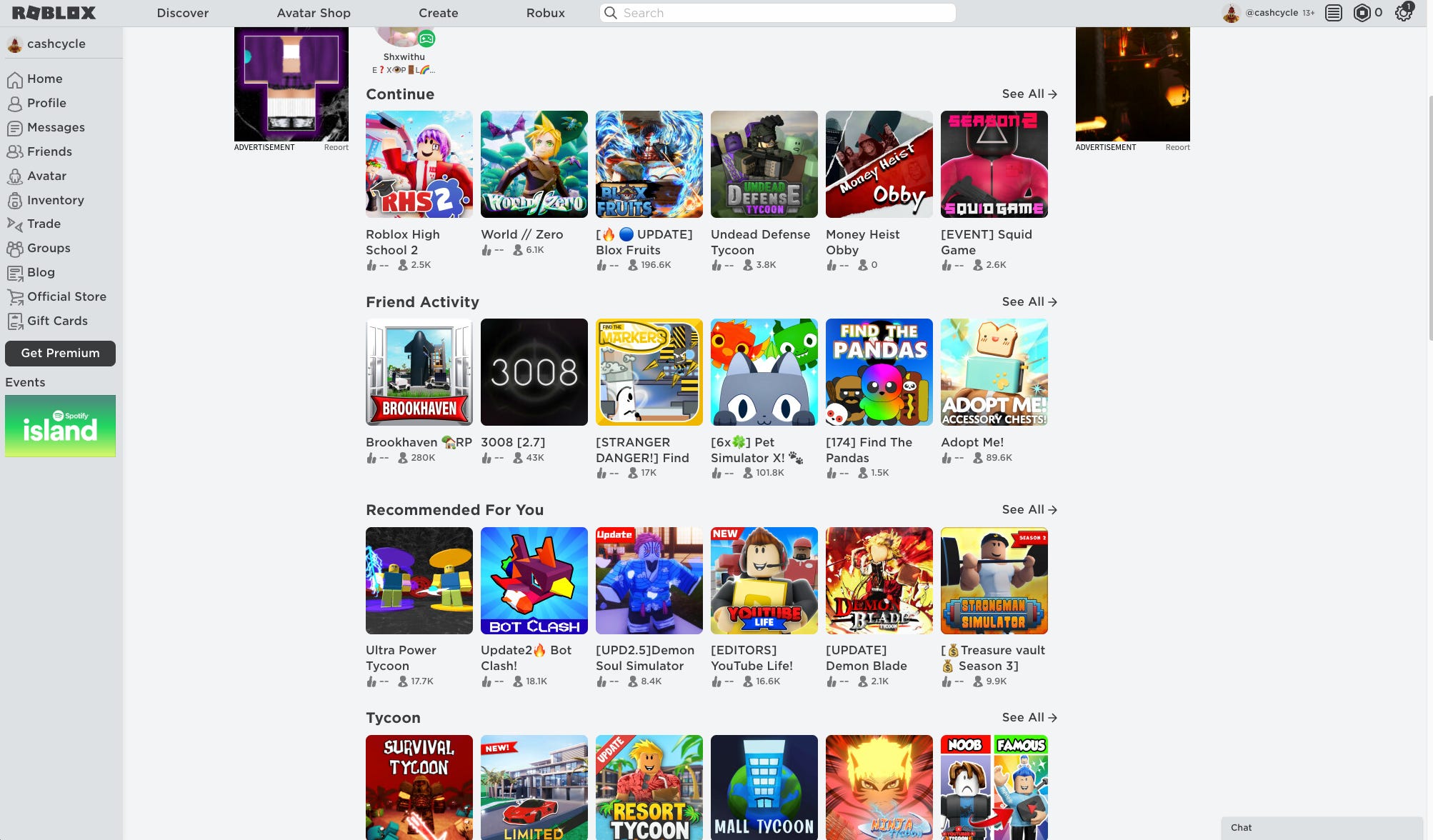Open the Avatar Shop tab
Screen dimensions: 1433x840
314,13
